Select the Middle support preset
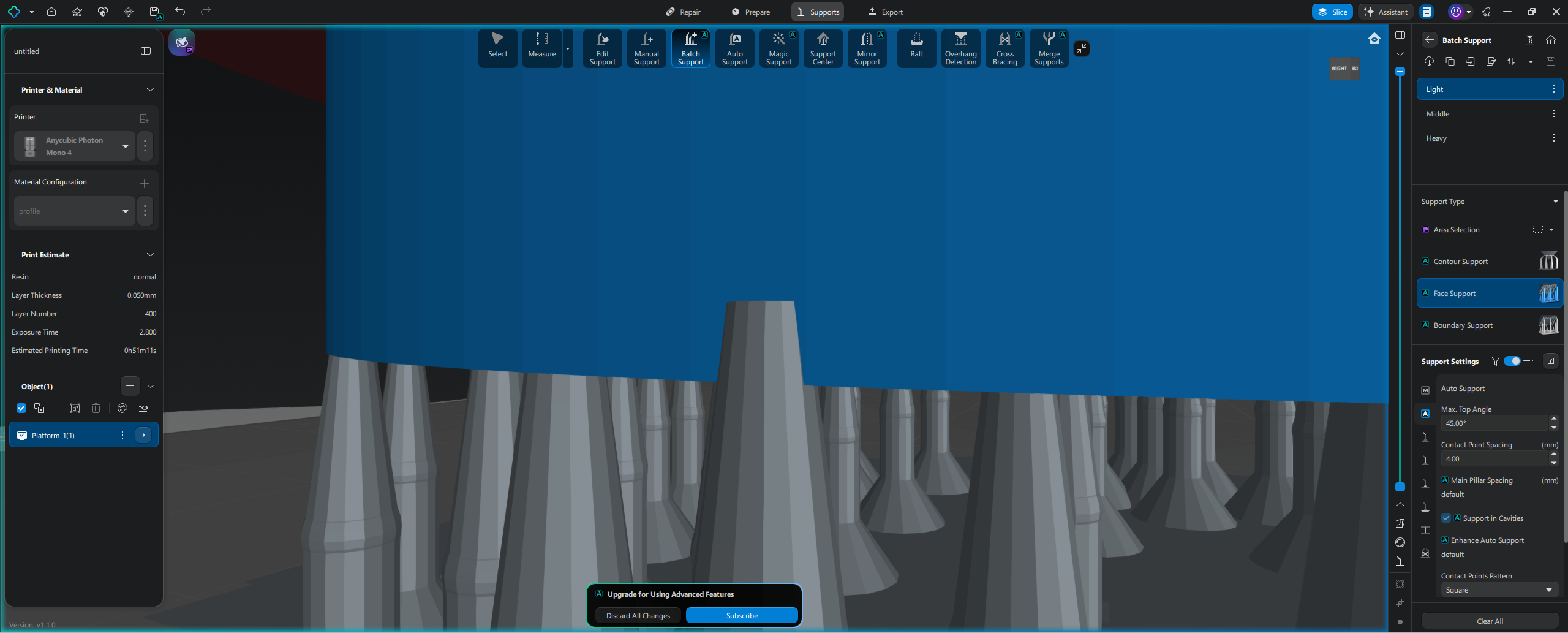 tap(1490, 114)
